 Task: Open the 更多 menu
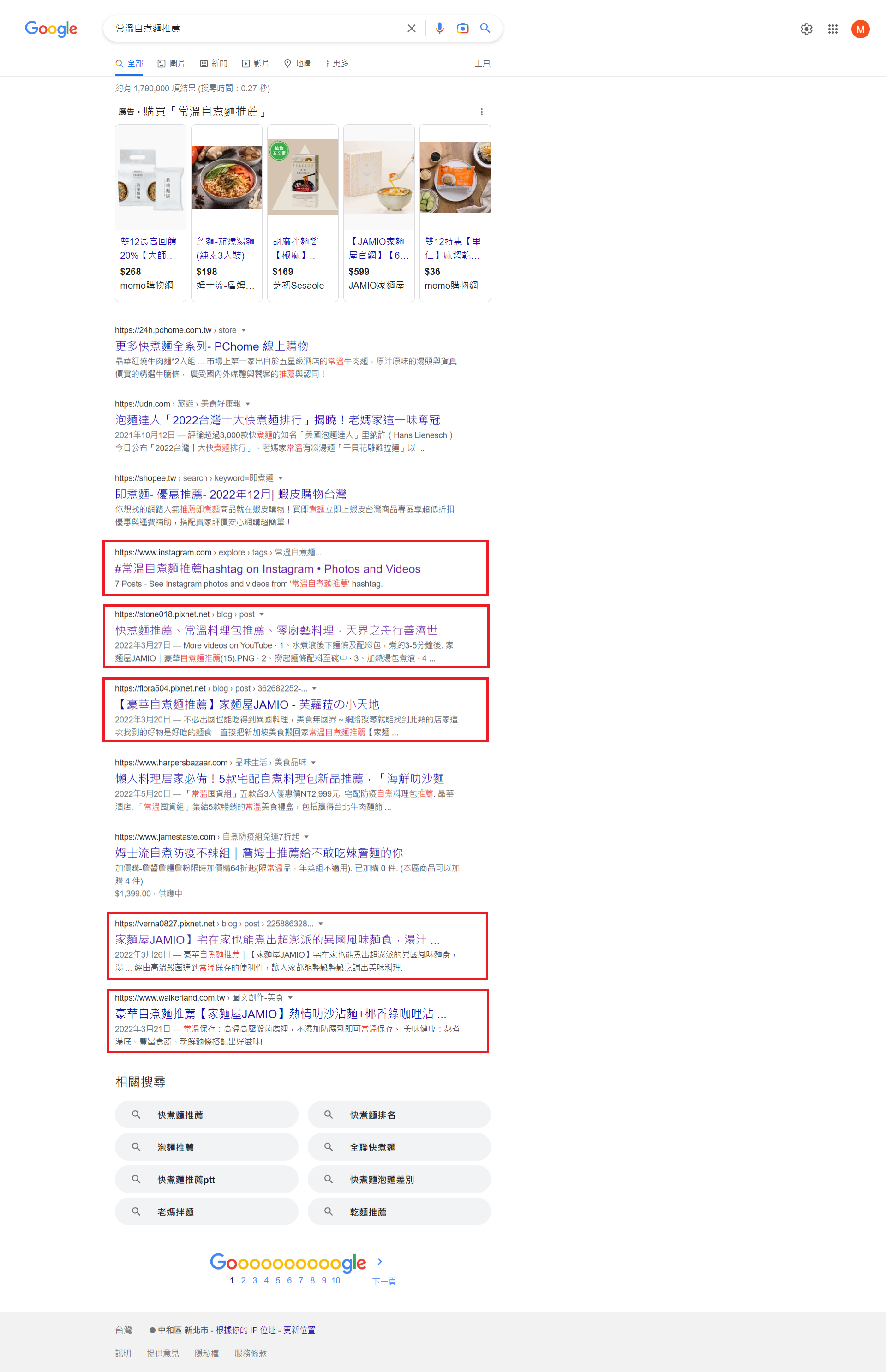click(x=337, y=63)
